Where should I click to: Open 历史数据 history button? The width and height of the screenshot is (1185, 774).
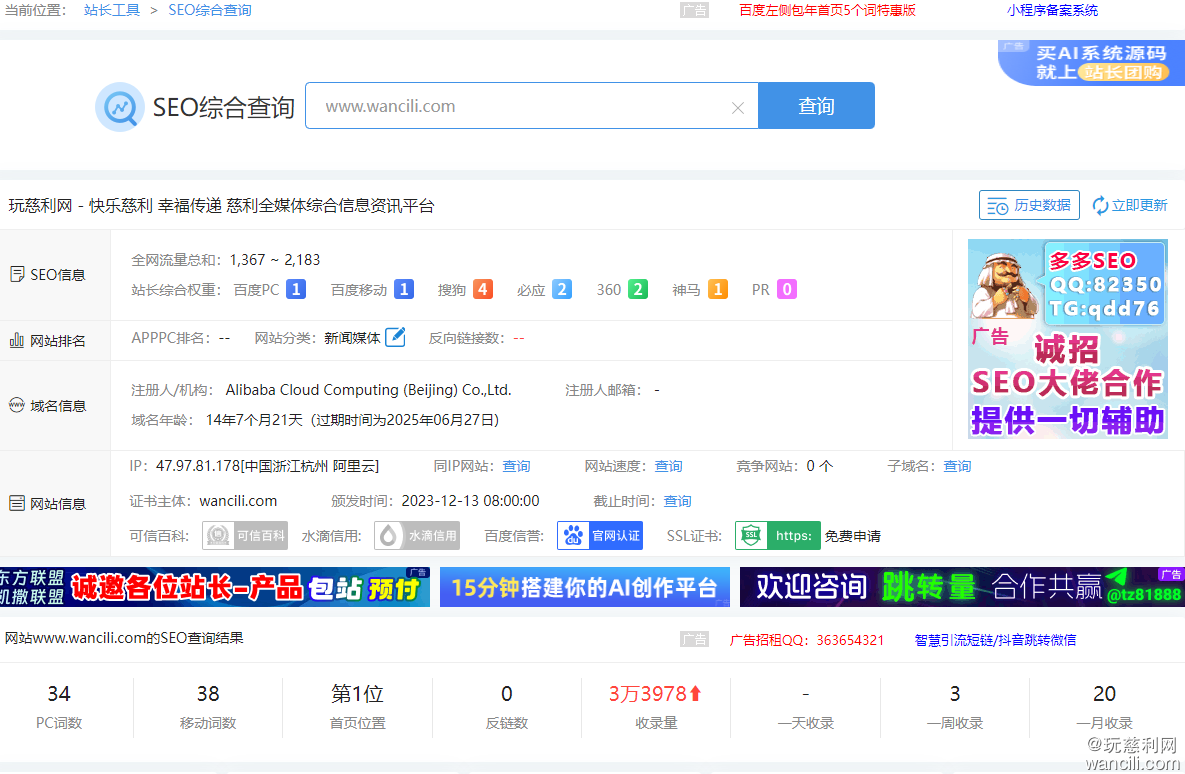[1029, 205]
